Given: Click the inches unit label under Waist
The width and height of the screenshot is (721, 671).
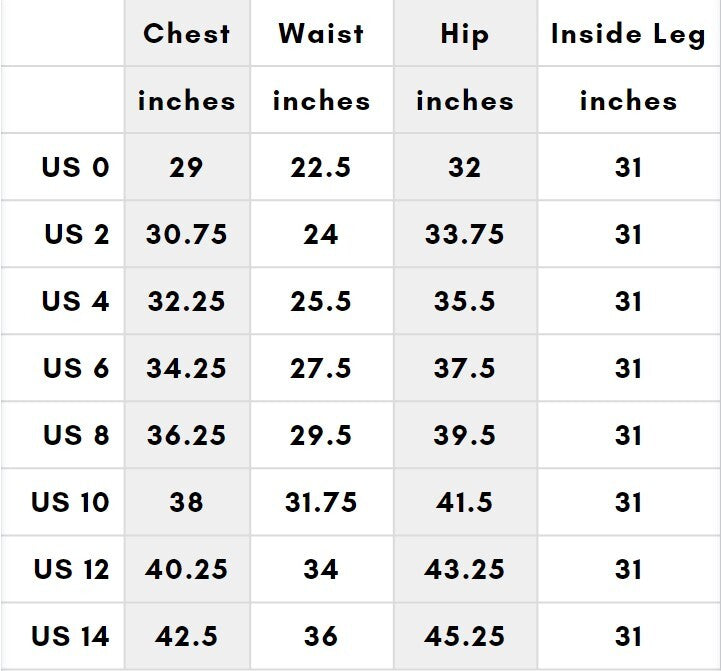Looking at the screenshot, I should point(321,101).
